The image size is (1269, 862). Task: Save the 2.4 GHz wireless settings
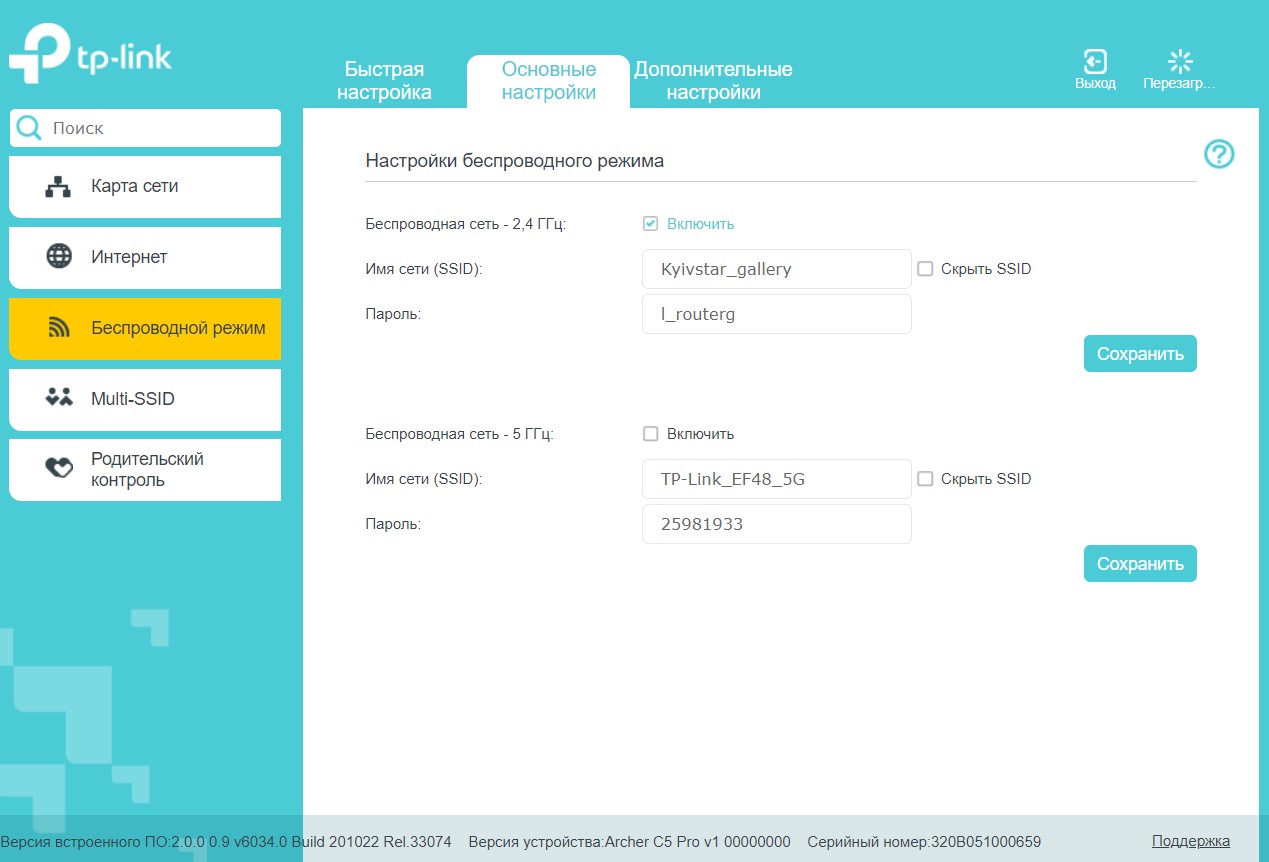[1139, 354]
